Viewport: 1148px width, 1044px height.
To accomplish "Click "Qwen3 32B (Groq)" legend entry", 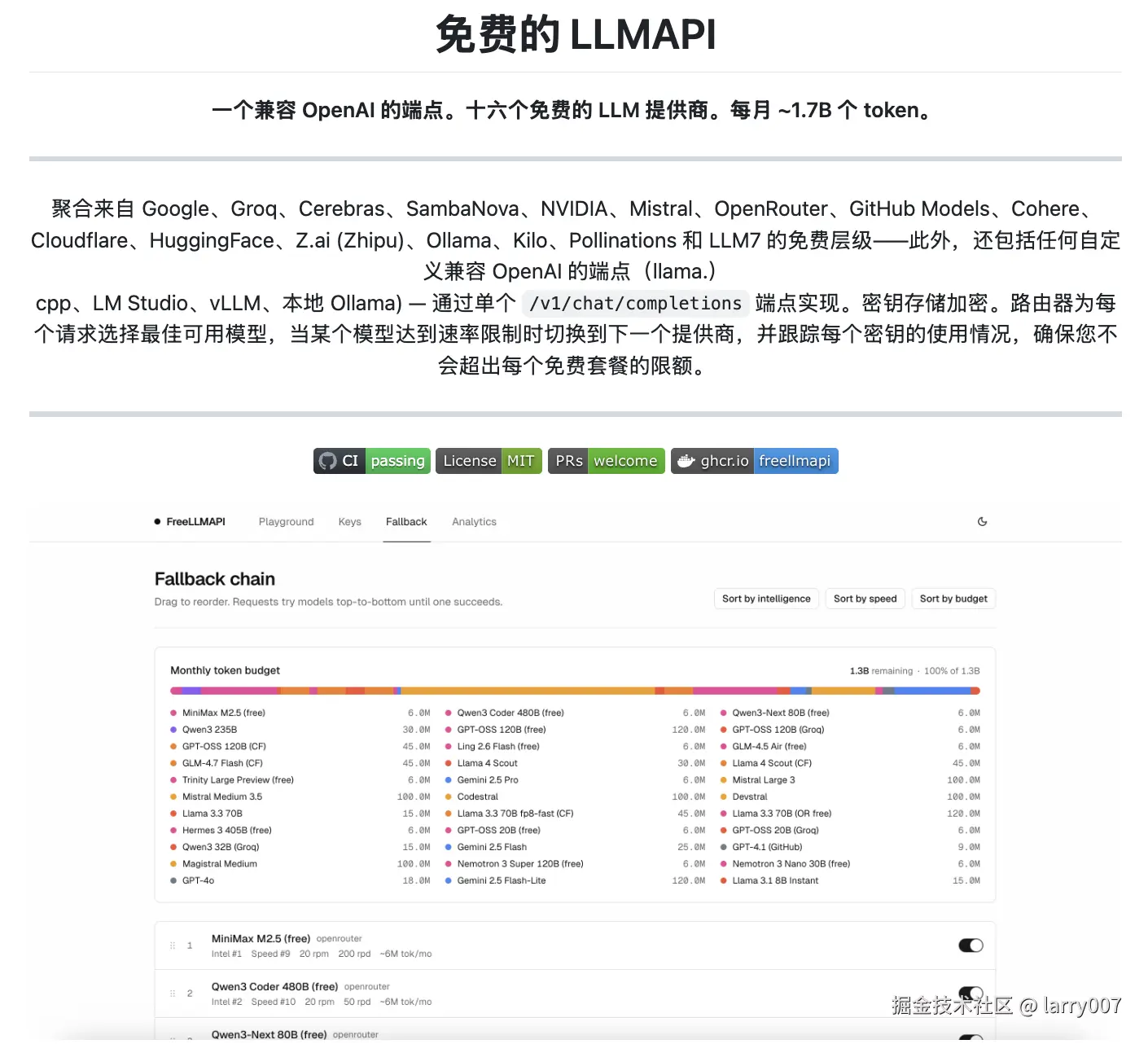I will tap(221, 847).
